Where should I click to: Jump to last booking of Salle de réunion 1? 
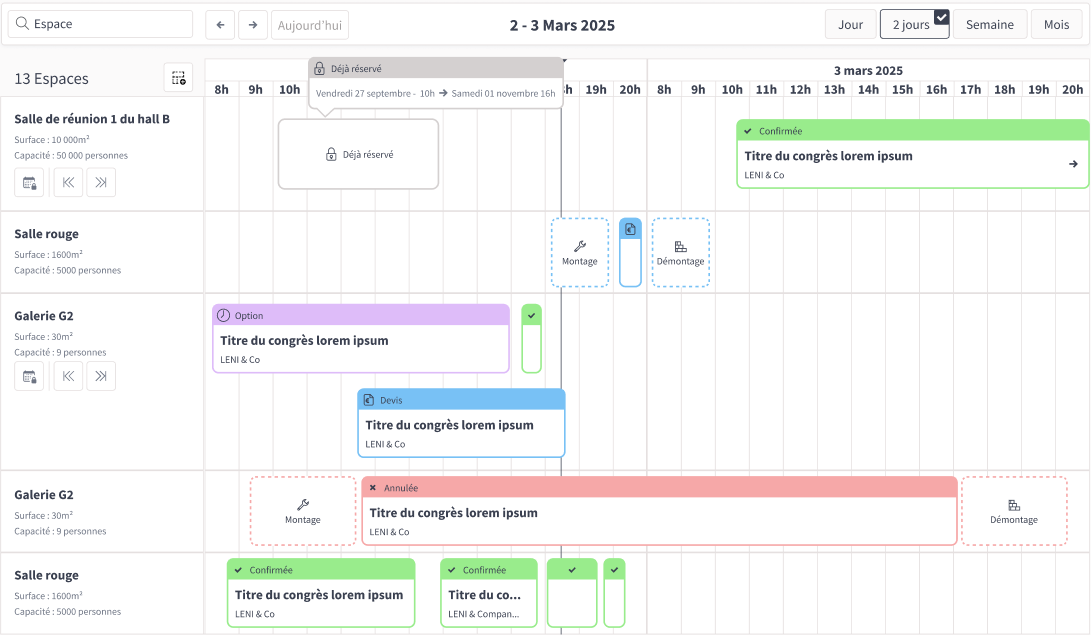pyautogui.click(x=101, y=182)
